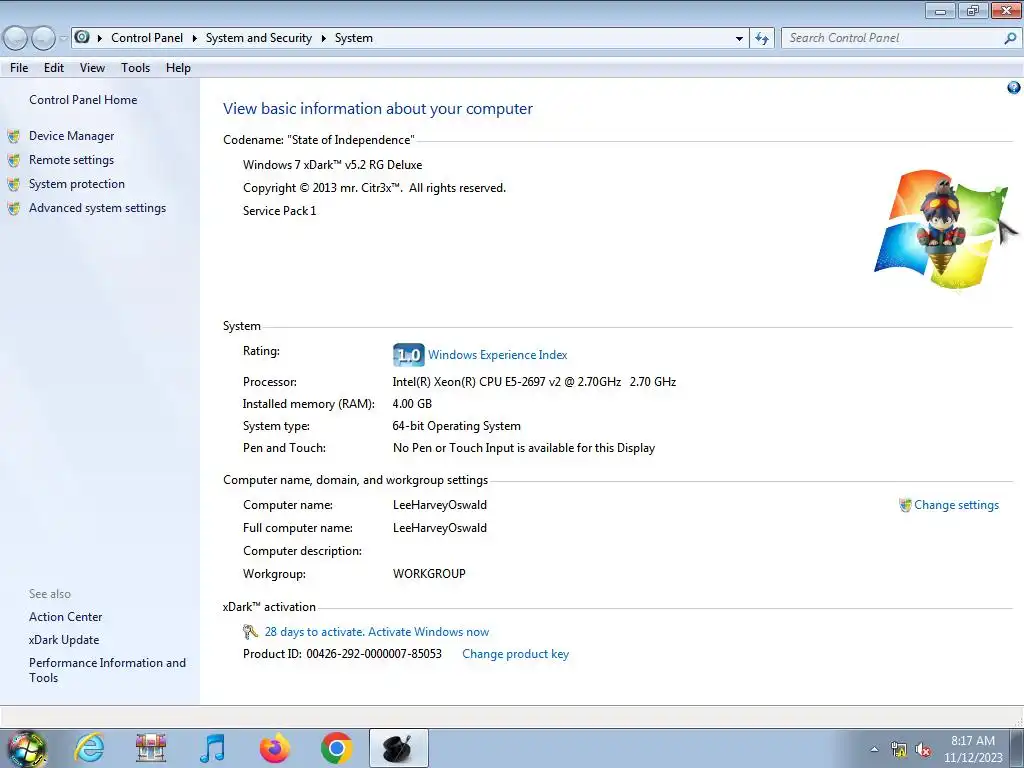
Task: Click the System breadcrumb in address bar
Action: click(x=354, y=38)
